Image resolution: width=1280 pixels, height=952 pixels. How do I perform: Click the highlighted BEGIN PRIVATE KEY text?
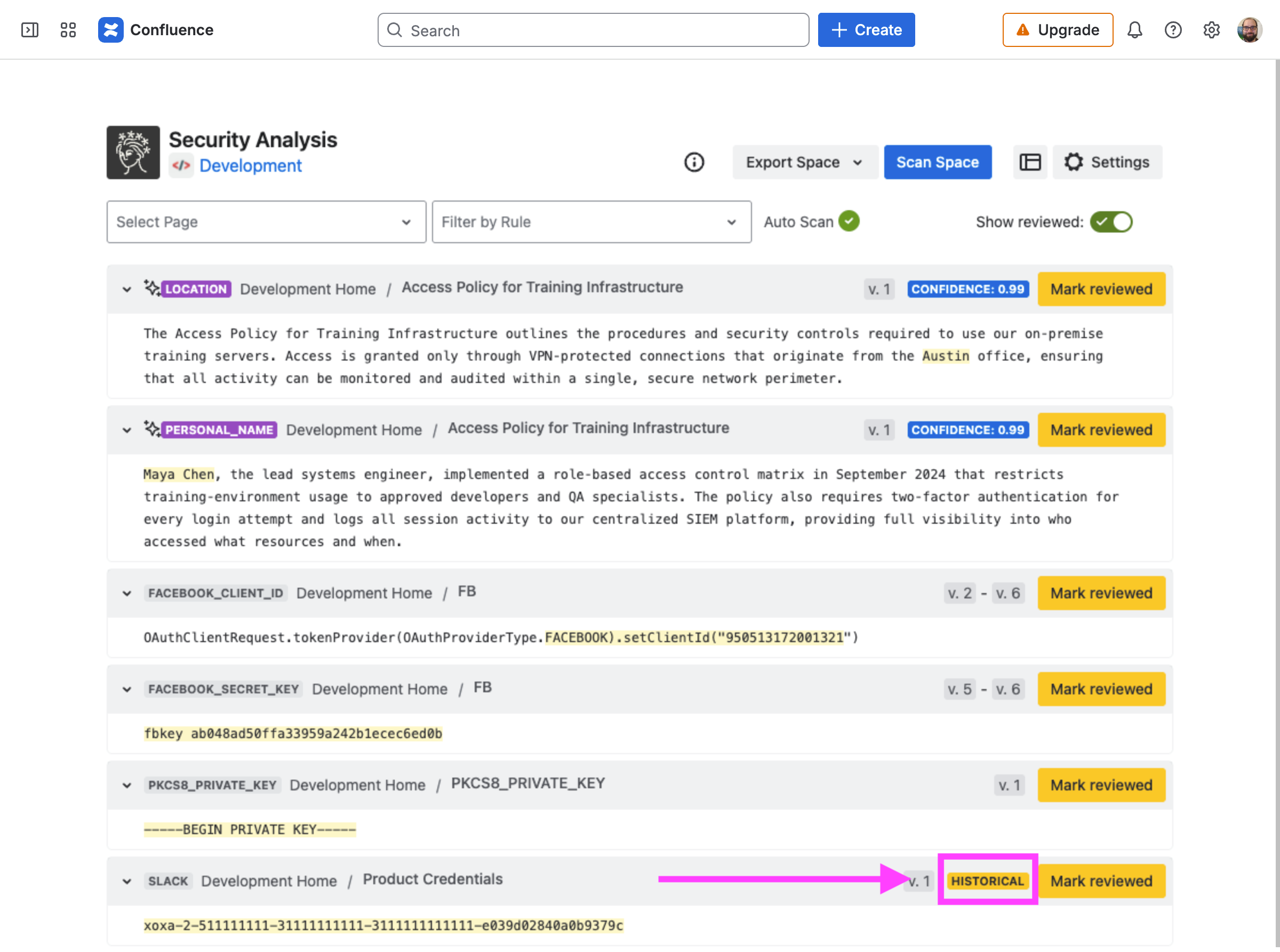250,829
